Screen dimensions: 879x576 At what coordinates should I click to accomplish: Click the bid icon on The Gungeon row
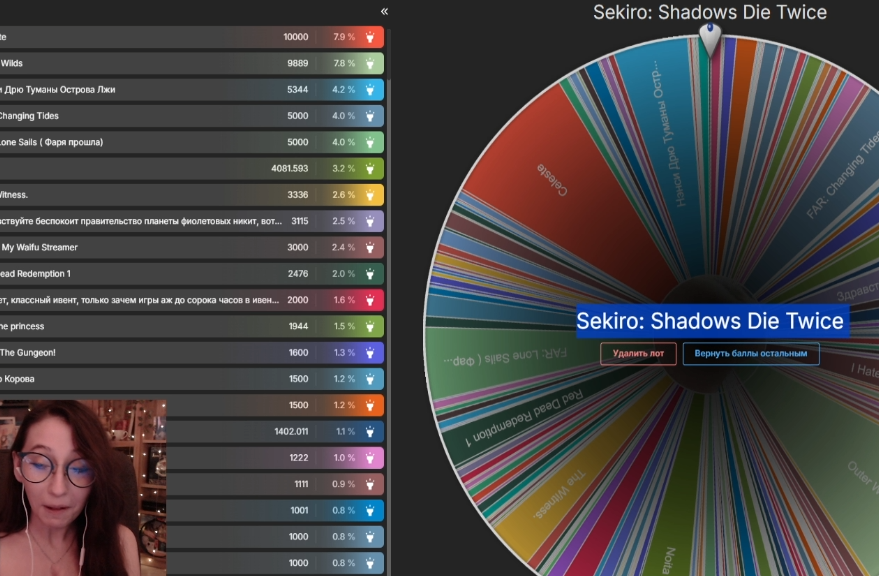tap(370, 353)
